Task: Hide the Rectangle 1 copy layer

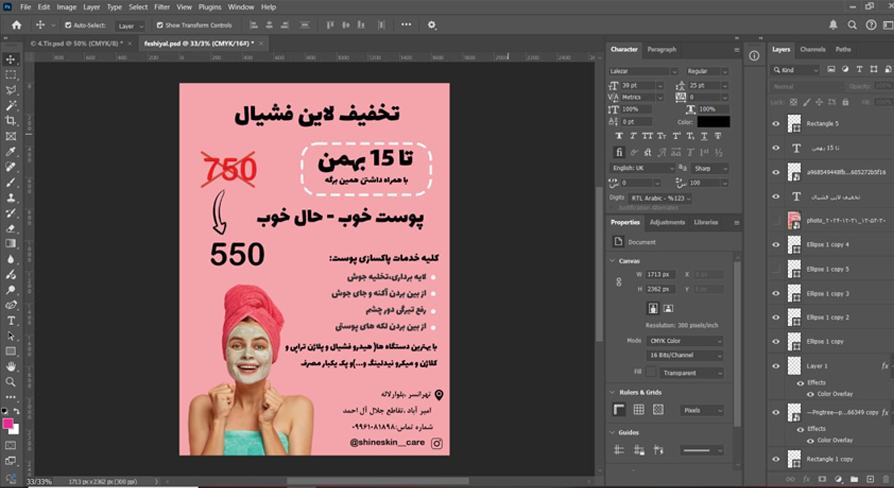Action: click(x=776, y=459)
